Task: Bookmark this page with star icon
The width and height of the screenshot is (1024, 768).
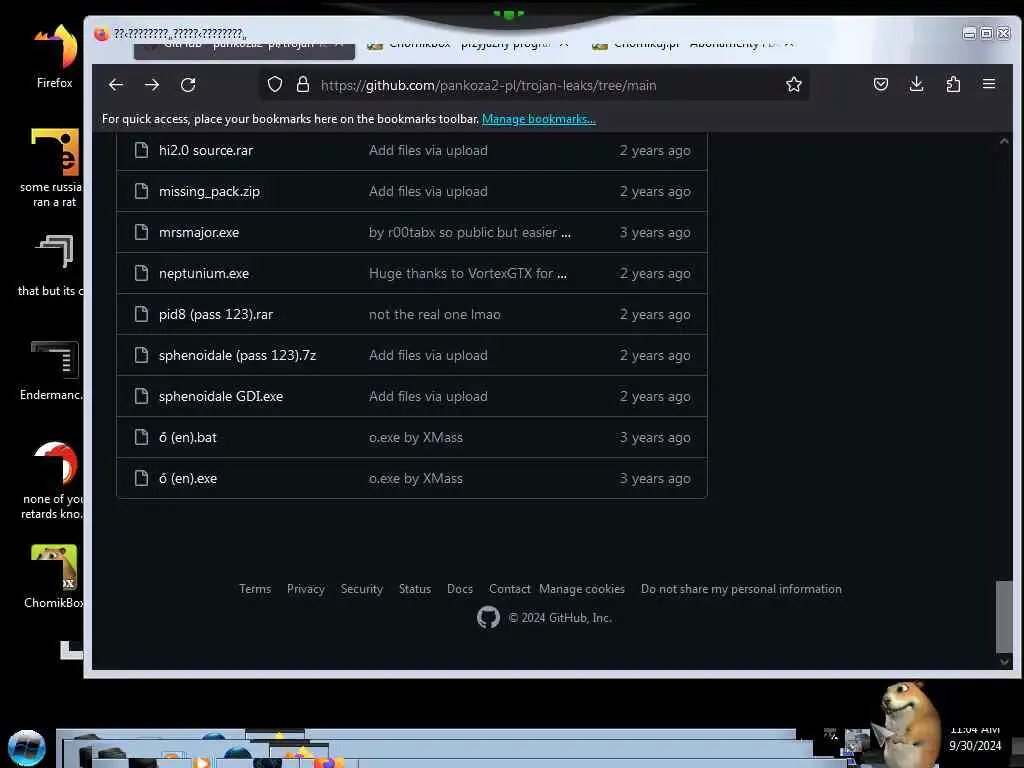Action: point(793,84)
